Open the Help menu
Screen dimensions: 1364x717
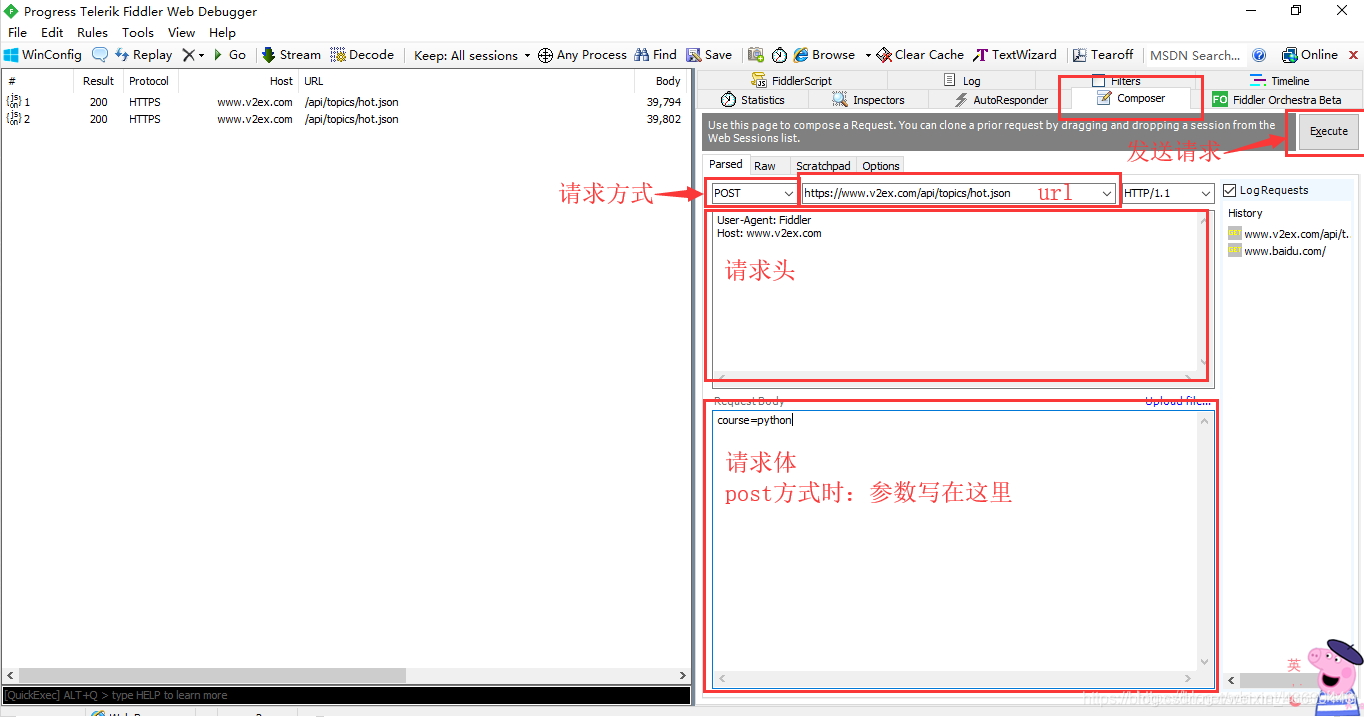pyautogui.click(x=222, y=32)
